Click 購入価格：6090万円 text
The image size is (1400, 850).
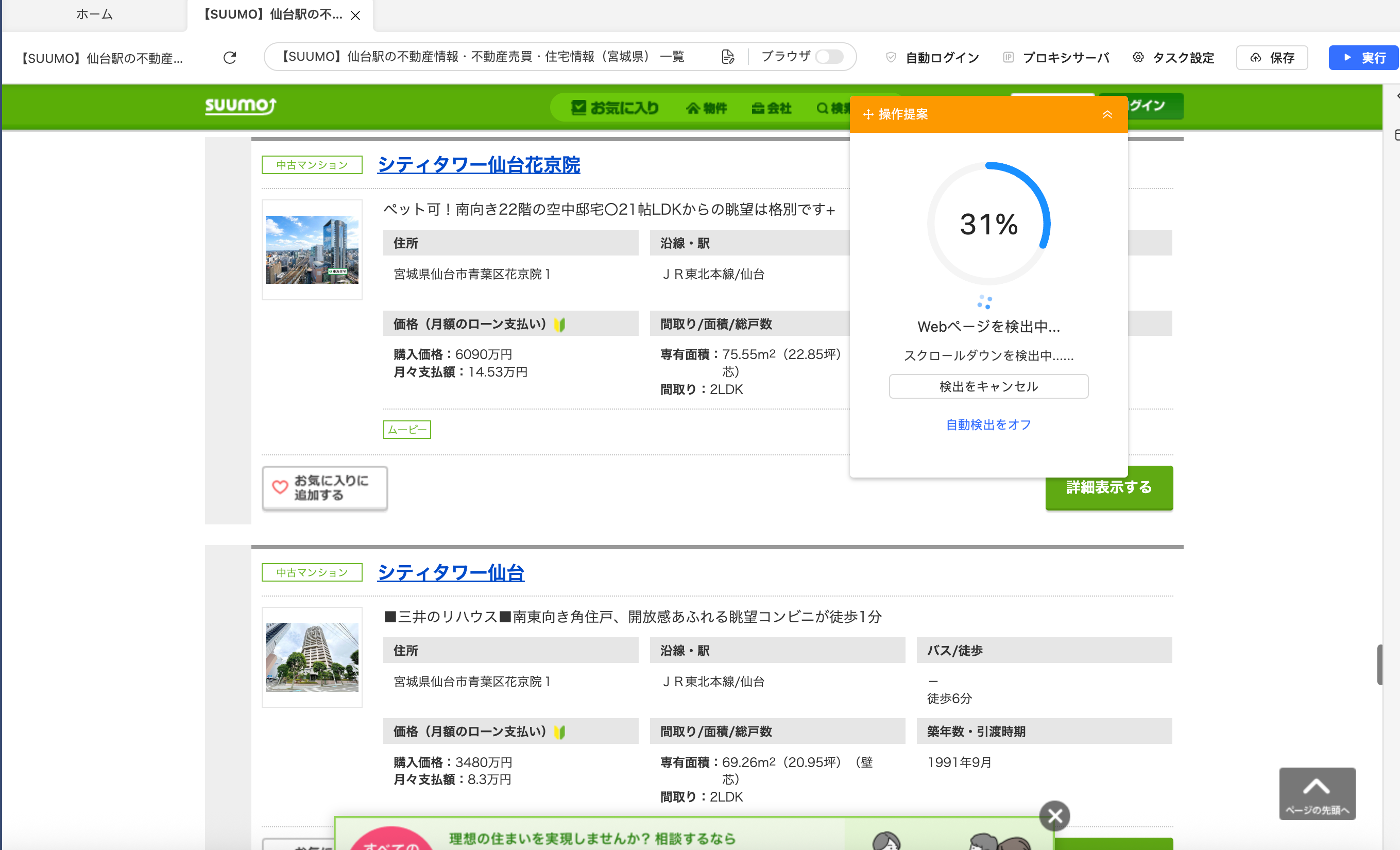453,354
